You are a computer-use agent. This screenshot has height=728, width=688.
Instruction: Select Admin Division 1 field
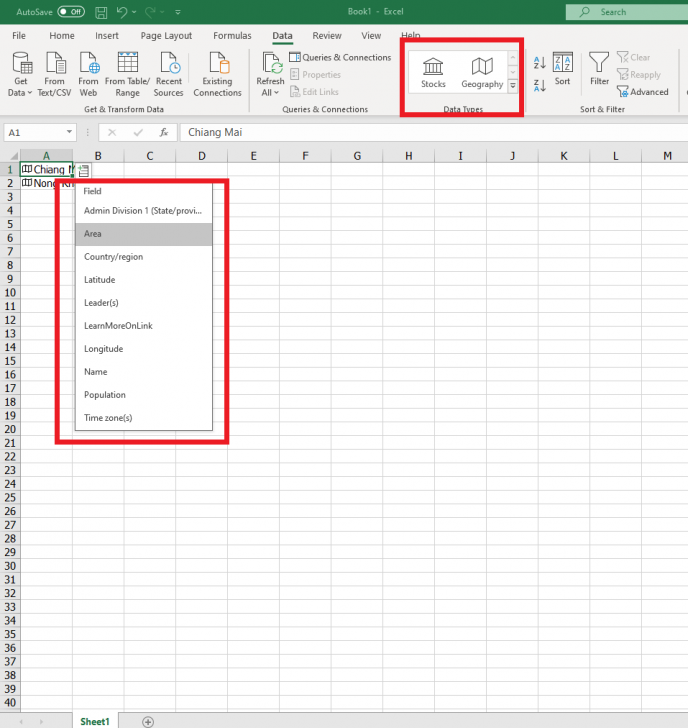(x=143, y=211)
